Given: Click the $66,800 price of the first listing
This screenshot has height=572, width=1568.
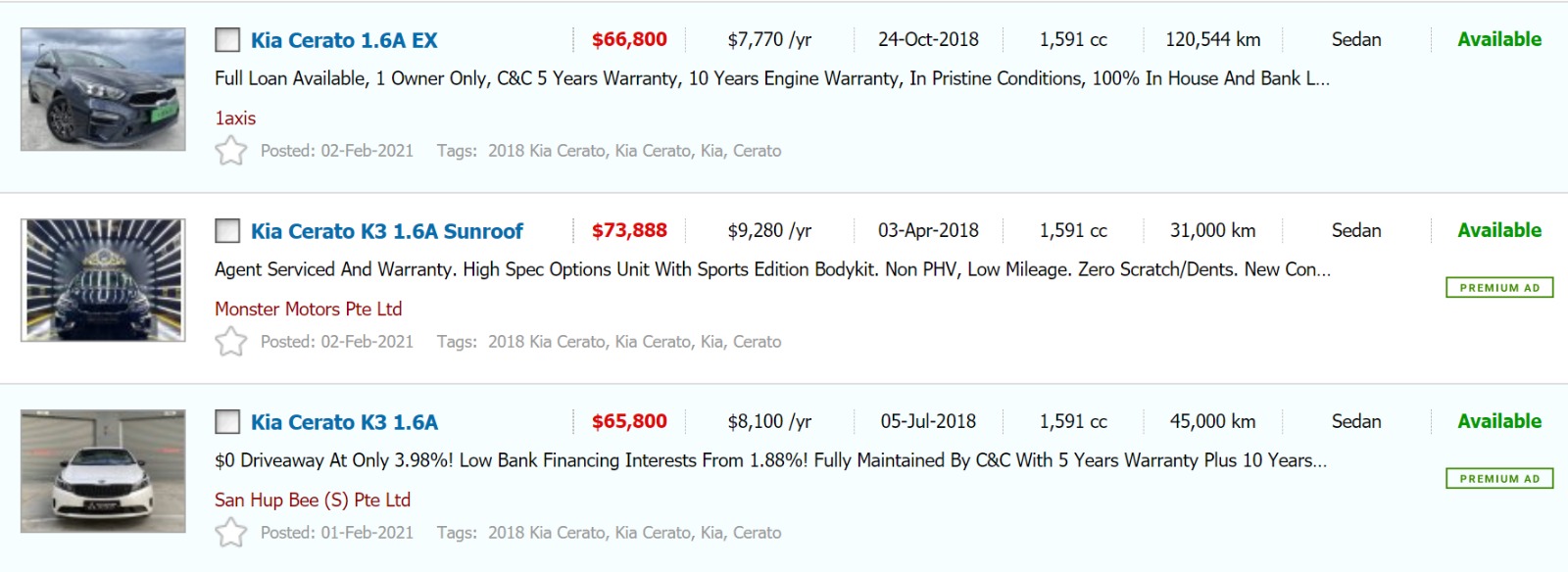Looking at the screenshot, I should pyautogui.click(x=629, y=39).
